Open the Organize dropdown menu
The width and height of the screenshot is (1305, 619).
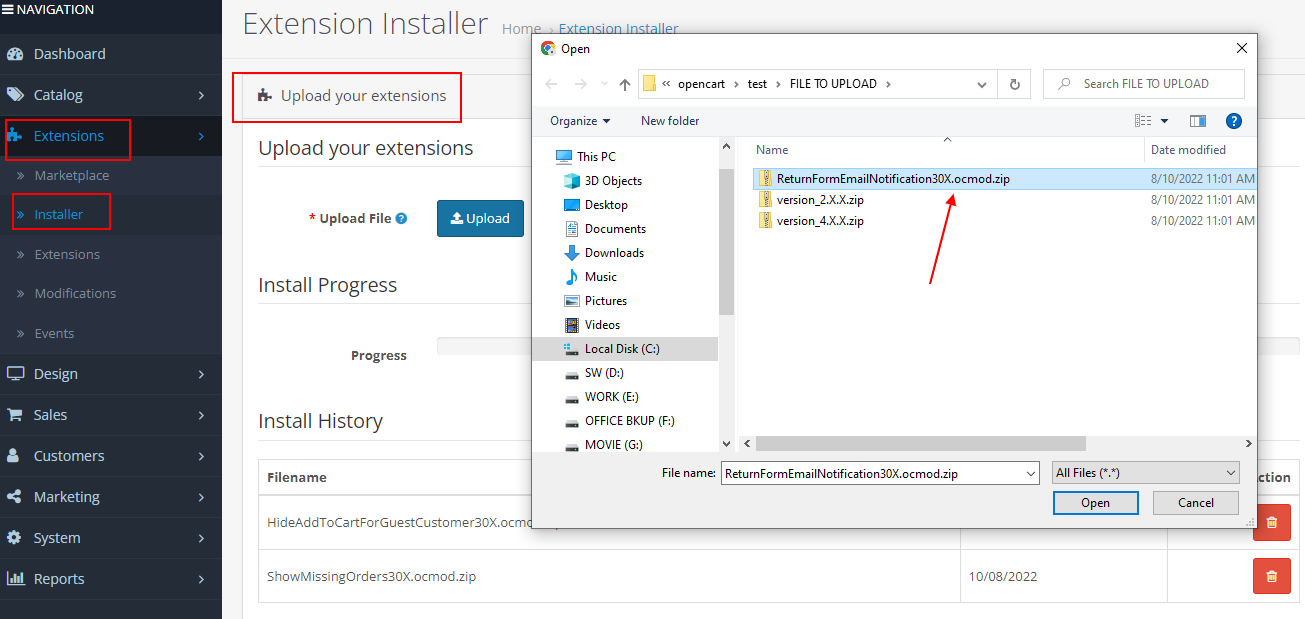click(x=580, y=121)
